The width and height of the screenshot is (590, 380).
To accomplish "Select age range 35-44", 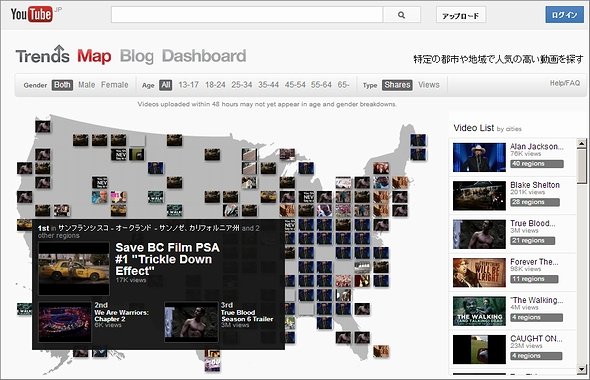I will 268,85.
